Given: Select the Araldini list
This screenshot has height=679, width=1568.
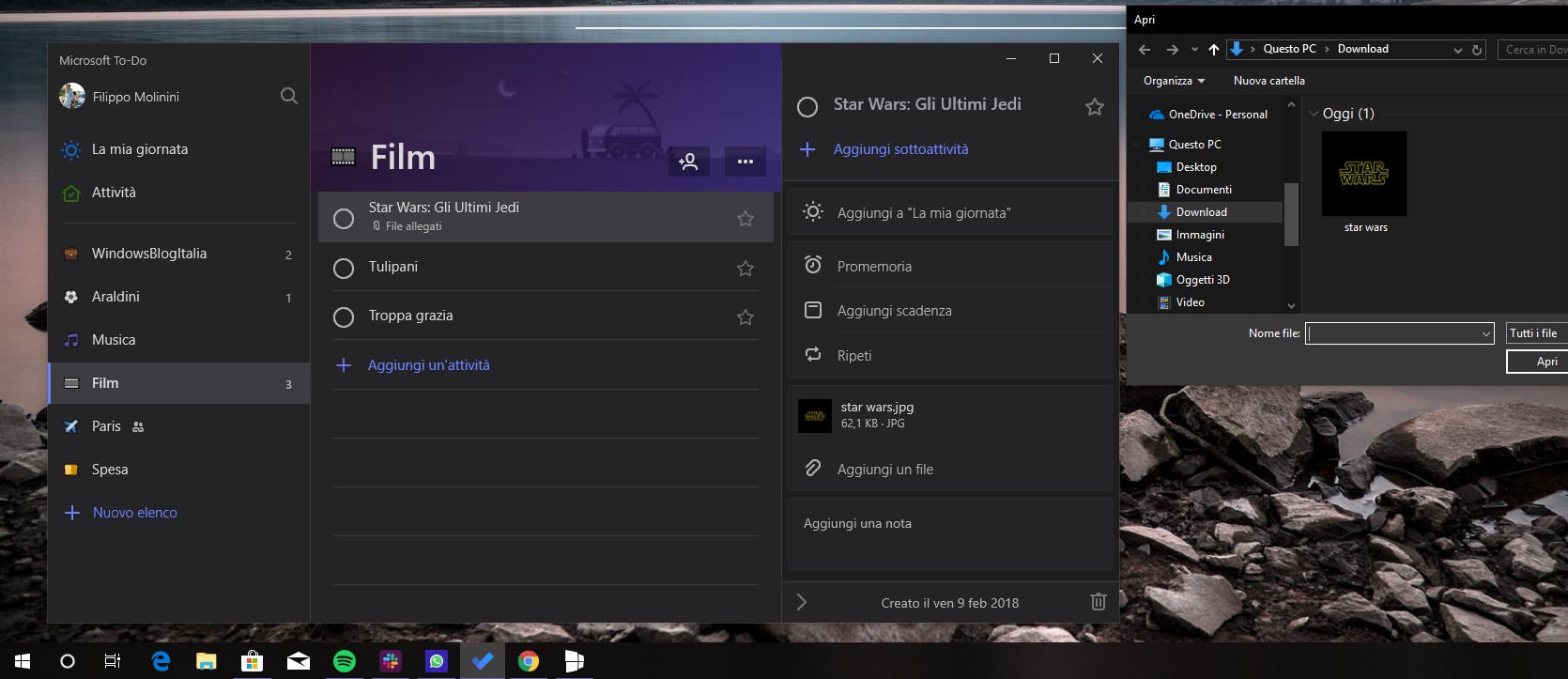Looking at the screenshot, I should tap(178, 297).
